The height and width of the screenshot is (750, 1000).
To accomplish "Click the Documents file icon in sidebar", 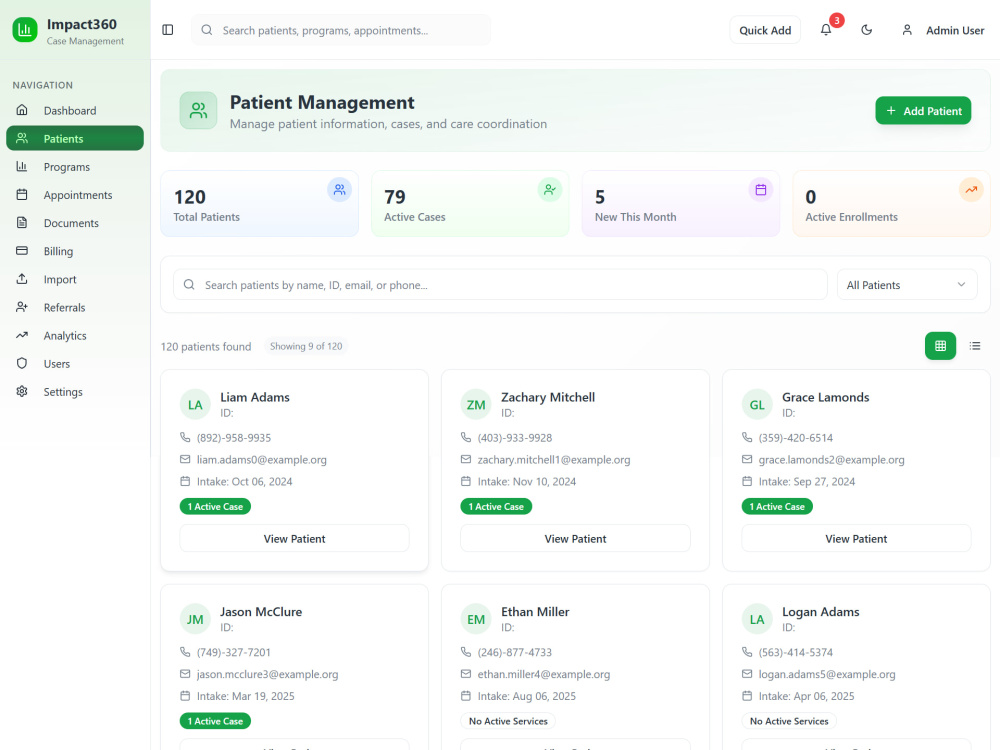I will coord(22,223).
